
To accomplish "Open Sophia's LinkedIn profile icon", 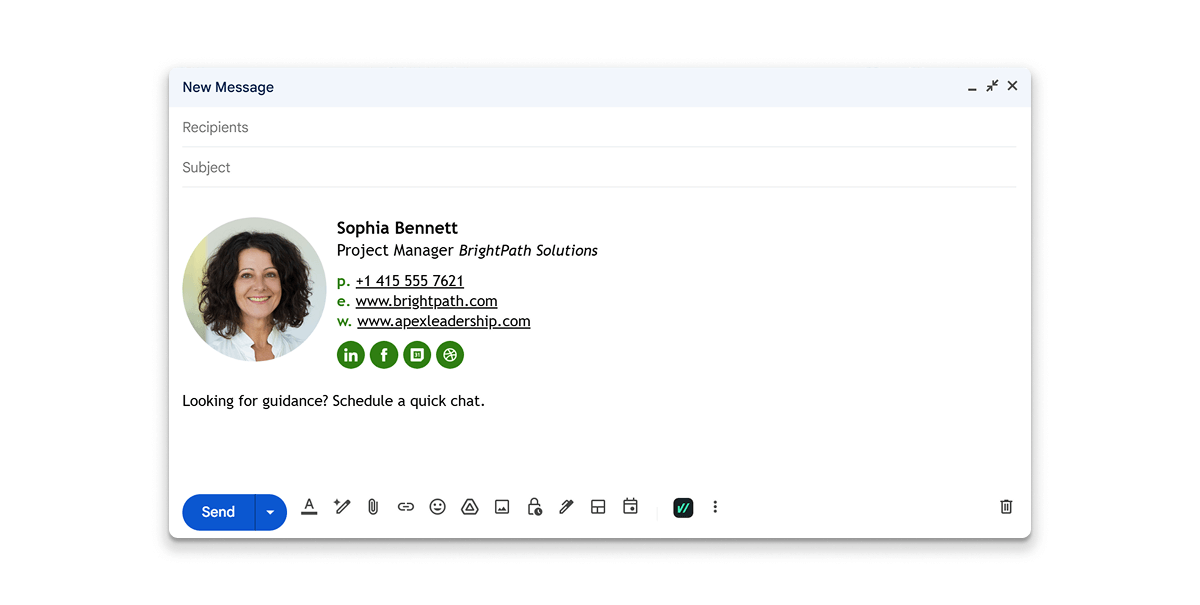I will 350,354.
